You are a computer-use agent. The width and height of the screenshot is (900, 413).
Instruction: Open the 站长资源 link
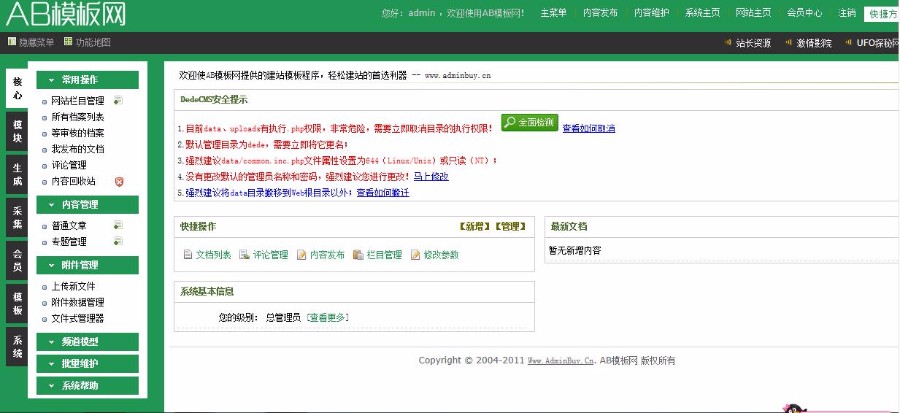[x=754, y=43]
